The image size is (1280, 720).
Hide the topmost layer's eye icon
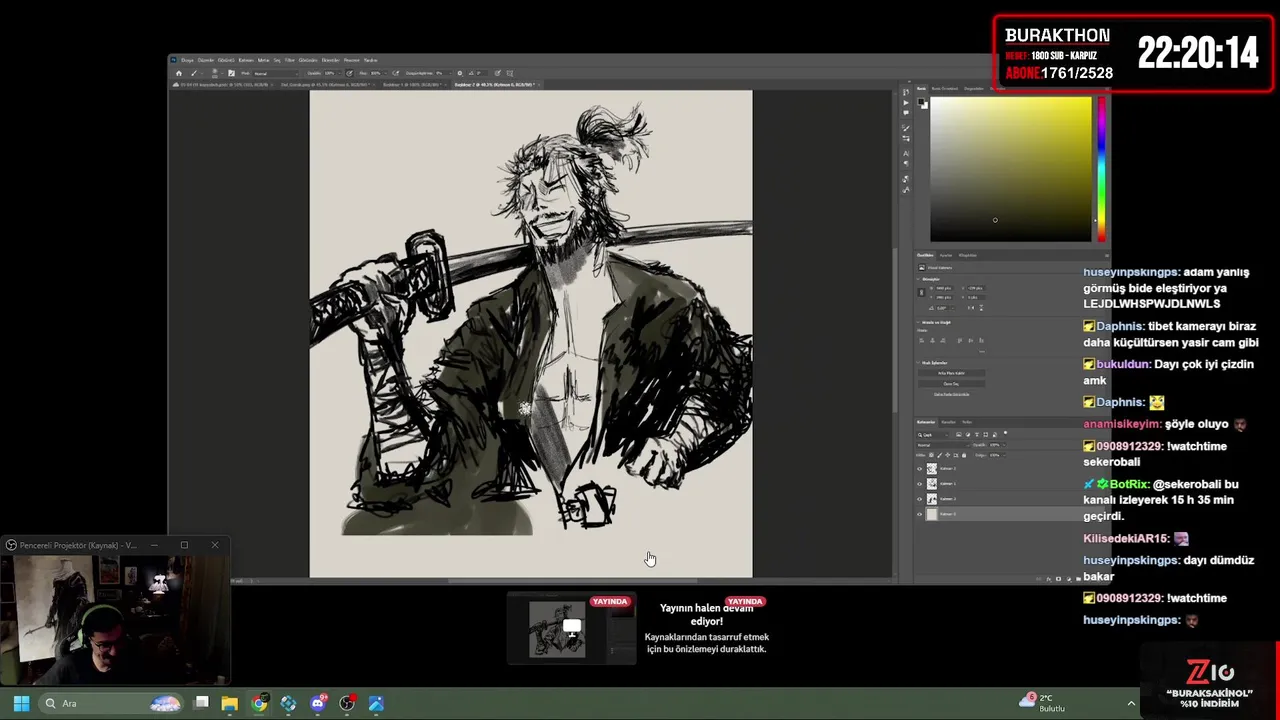click(x=920, y=469)
